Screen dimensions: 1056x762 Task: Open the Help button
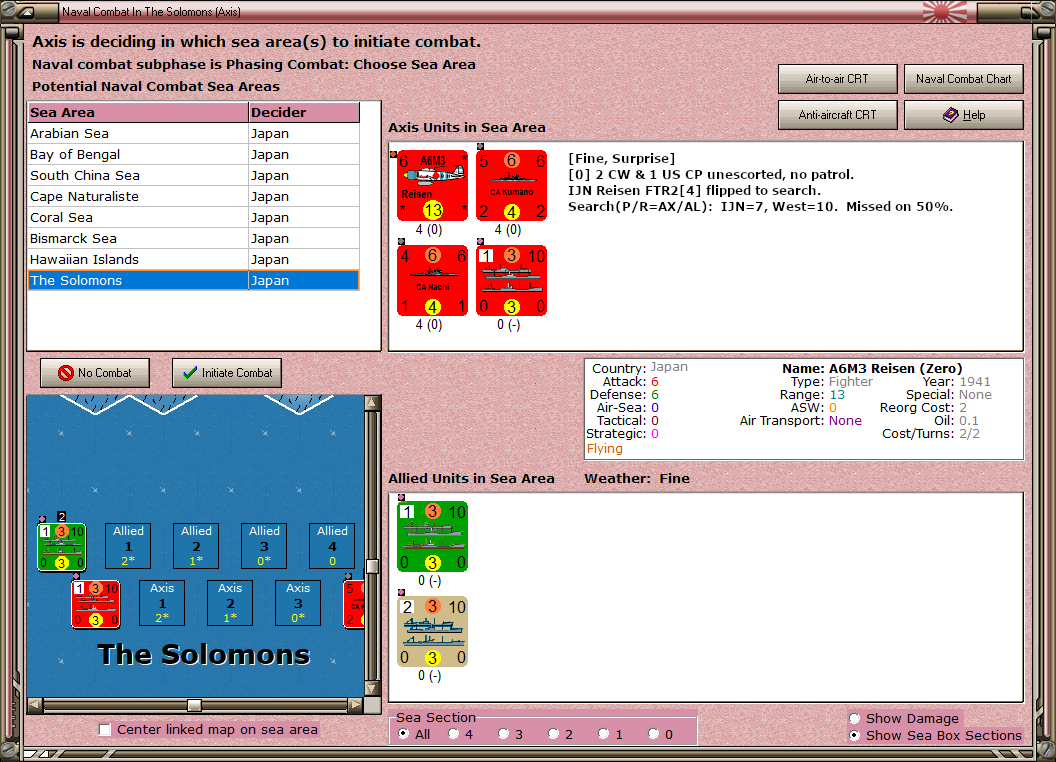click(x=963, y=115)
